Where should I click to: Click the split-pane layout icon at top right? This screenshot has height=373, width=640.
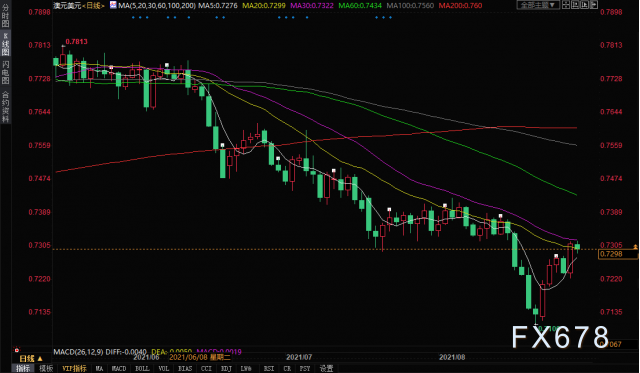click(566, 4)
